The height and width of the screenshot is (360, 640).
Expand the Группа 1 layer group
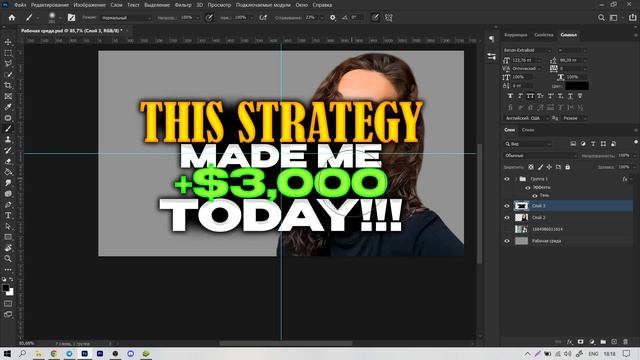click(x=516, y=179)
